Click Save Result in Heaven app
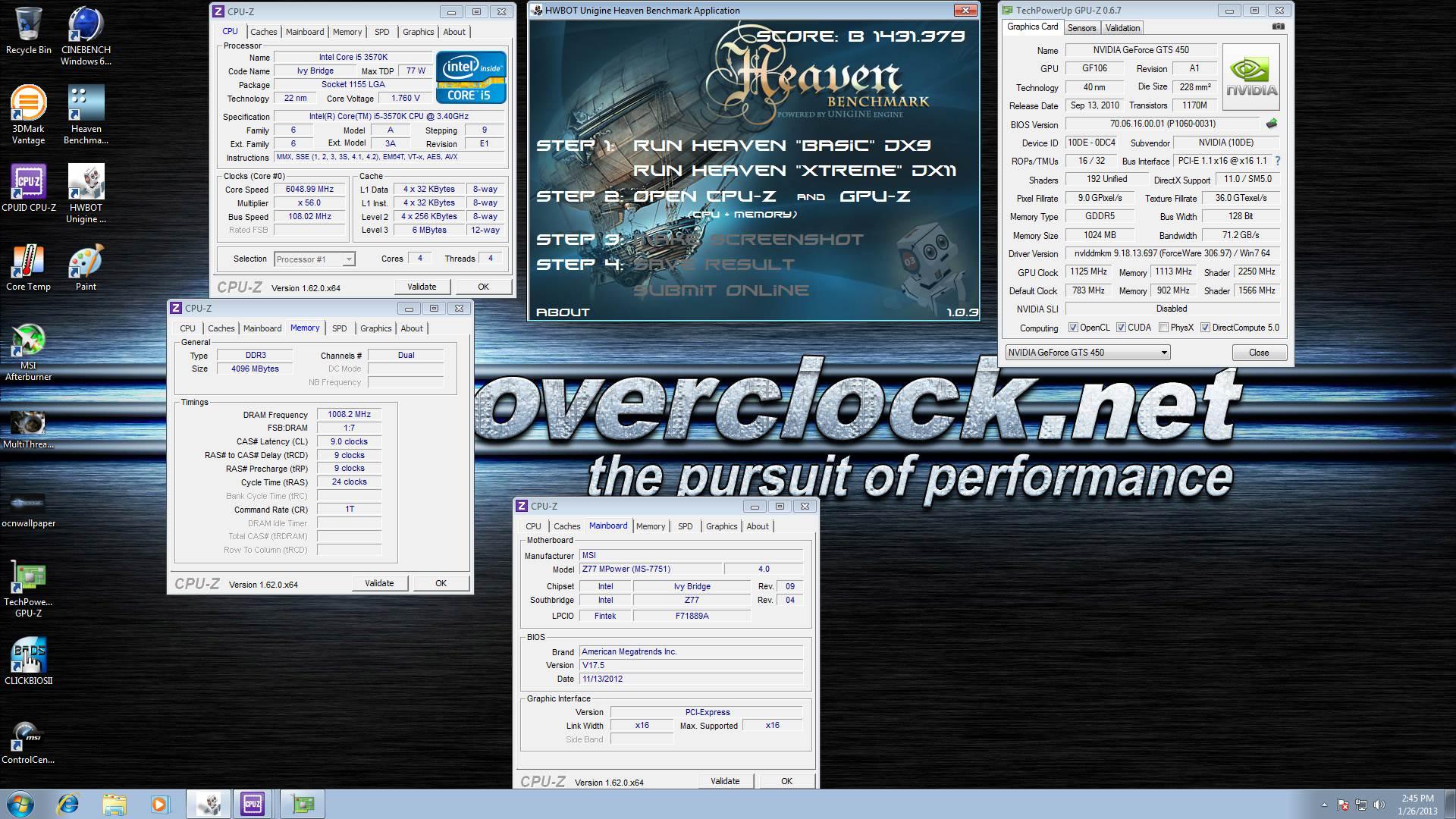Screen dimensions: 1456x819 714,265
